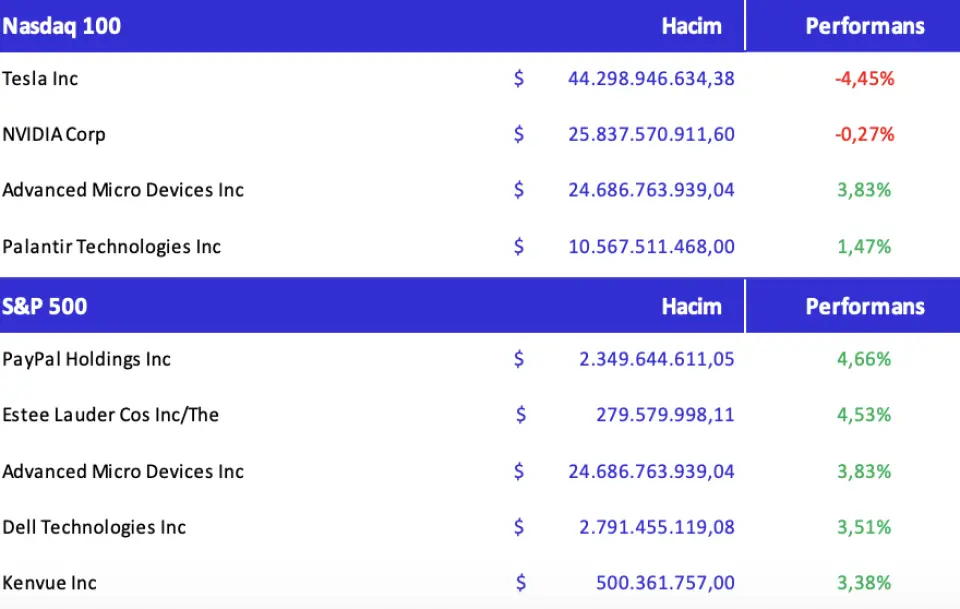Click the dollar sign in Kenvue row

[521, 583]
